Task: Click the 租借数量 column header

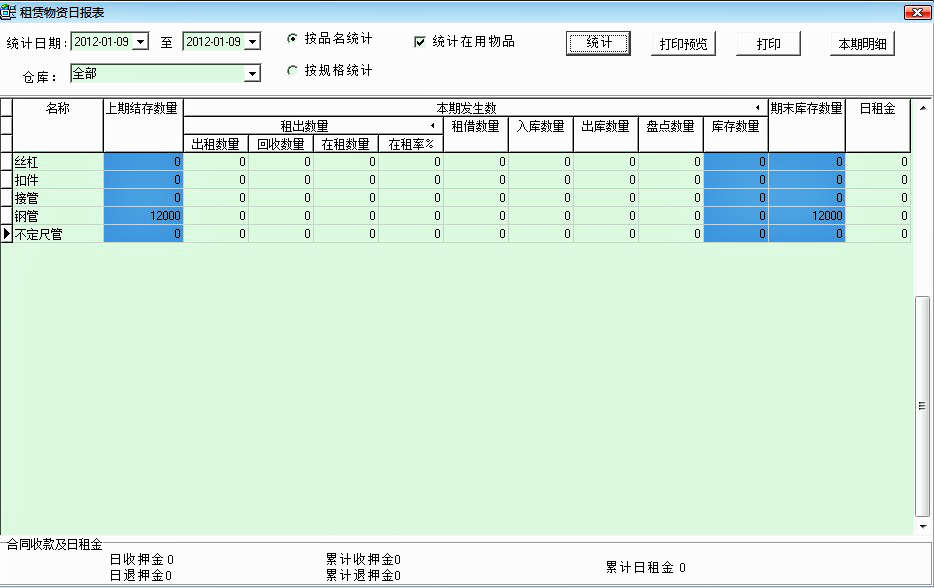Action: tap(475, 134)
